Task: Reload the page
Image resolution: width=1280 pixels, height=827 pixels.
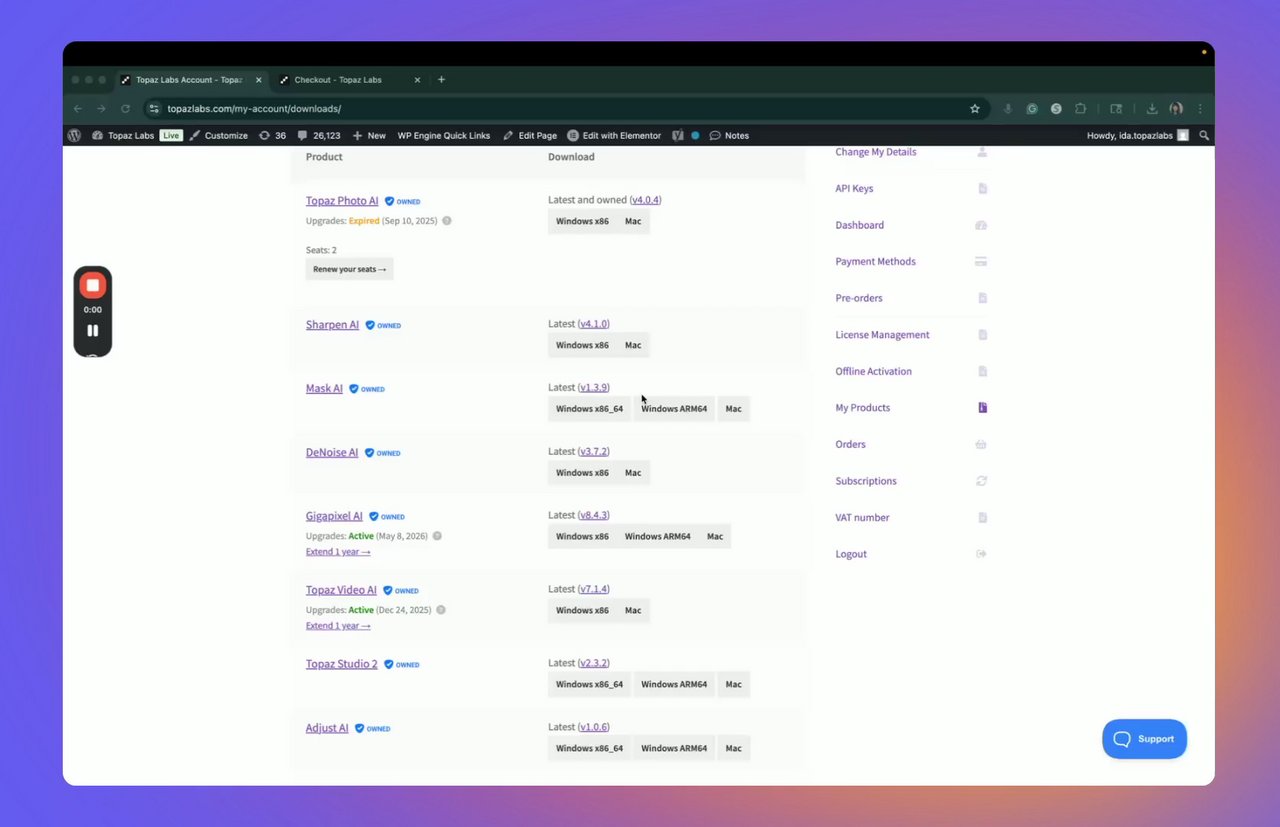Action: pyautogui.click(x=125, y=108)
